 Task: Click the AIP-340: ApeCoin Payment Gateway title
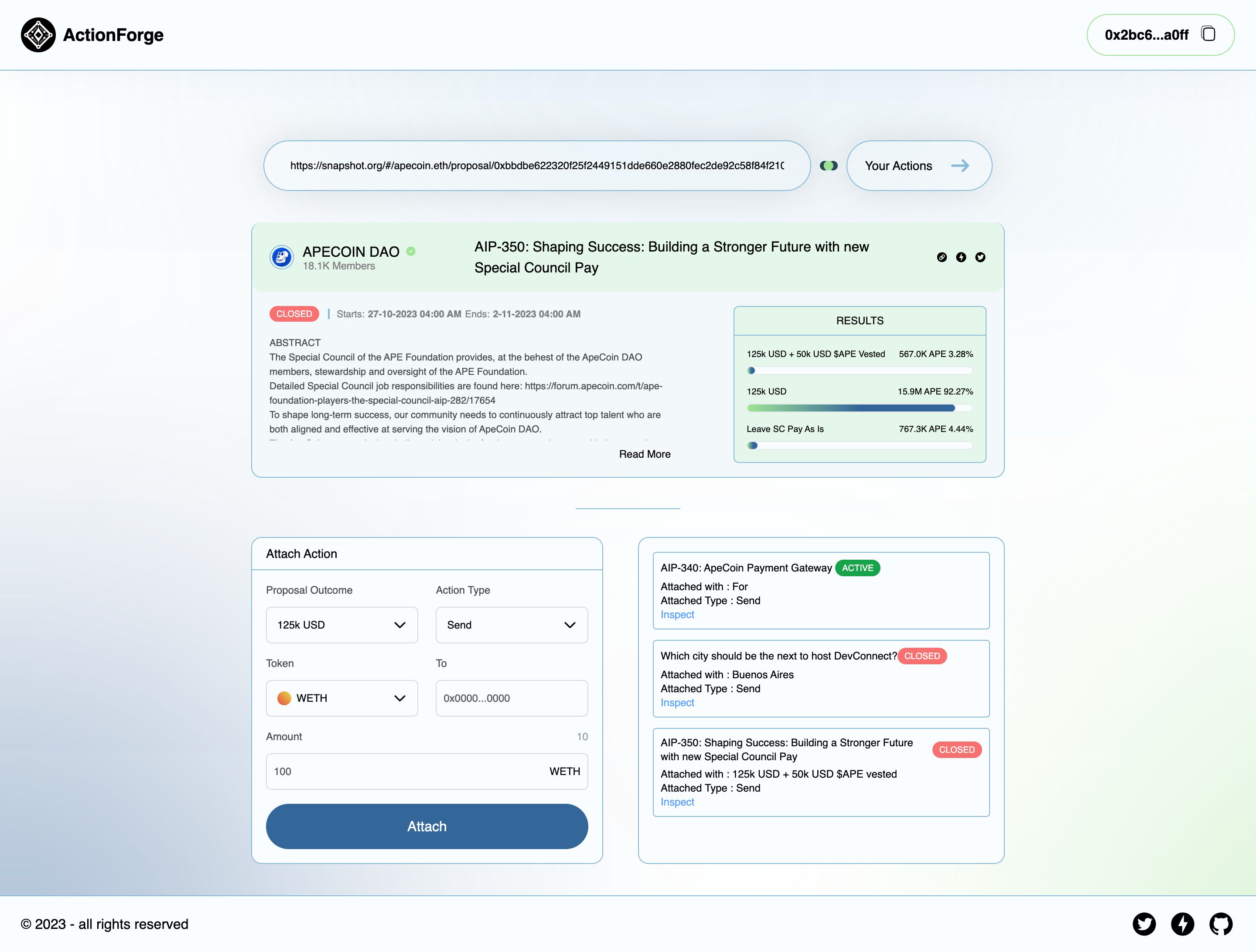(x=746, y=568)
